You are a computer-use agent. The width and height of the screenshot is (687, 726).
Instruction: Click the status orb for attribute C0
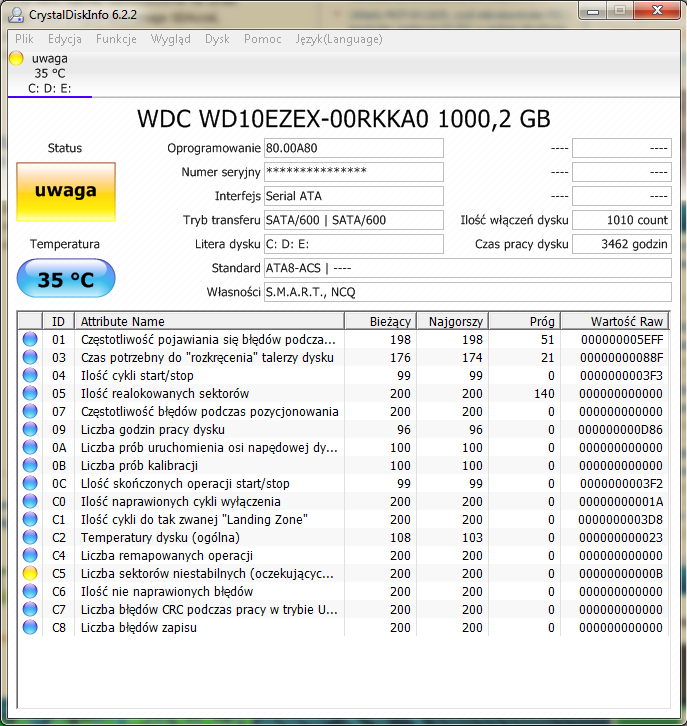[30, 501]
